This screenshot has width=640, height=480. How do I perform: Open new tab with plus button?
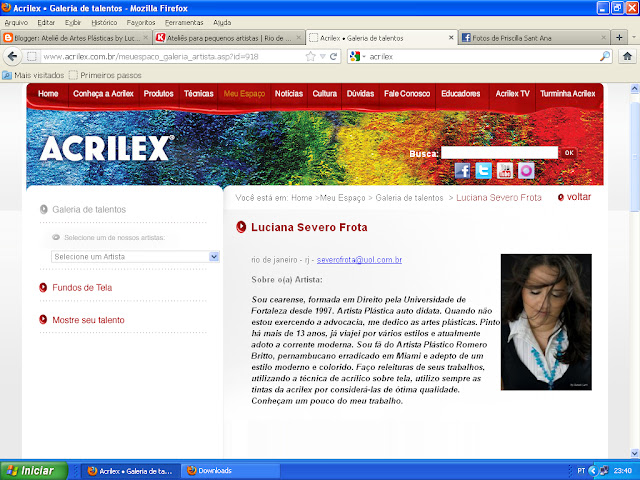(619, 38)
